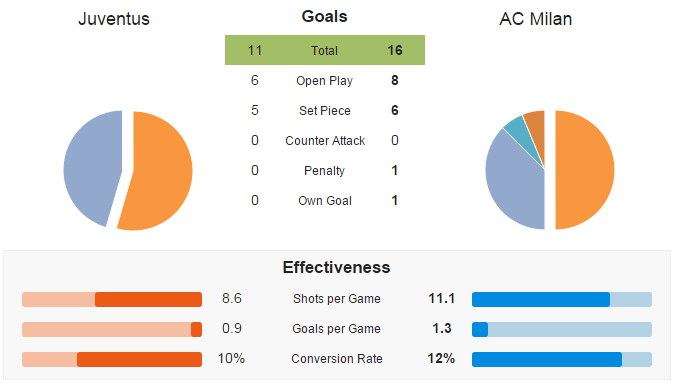The width and height of the screenshot is (676, 389).
Task: Click the green Total goals row
Action: [325, 50]
